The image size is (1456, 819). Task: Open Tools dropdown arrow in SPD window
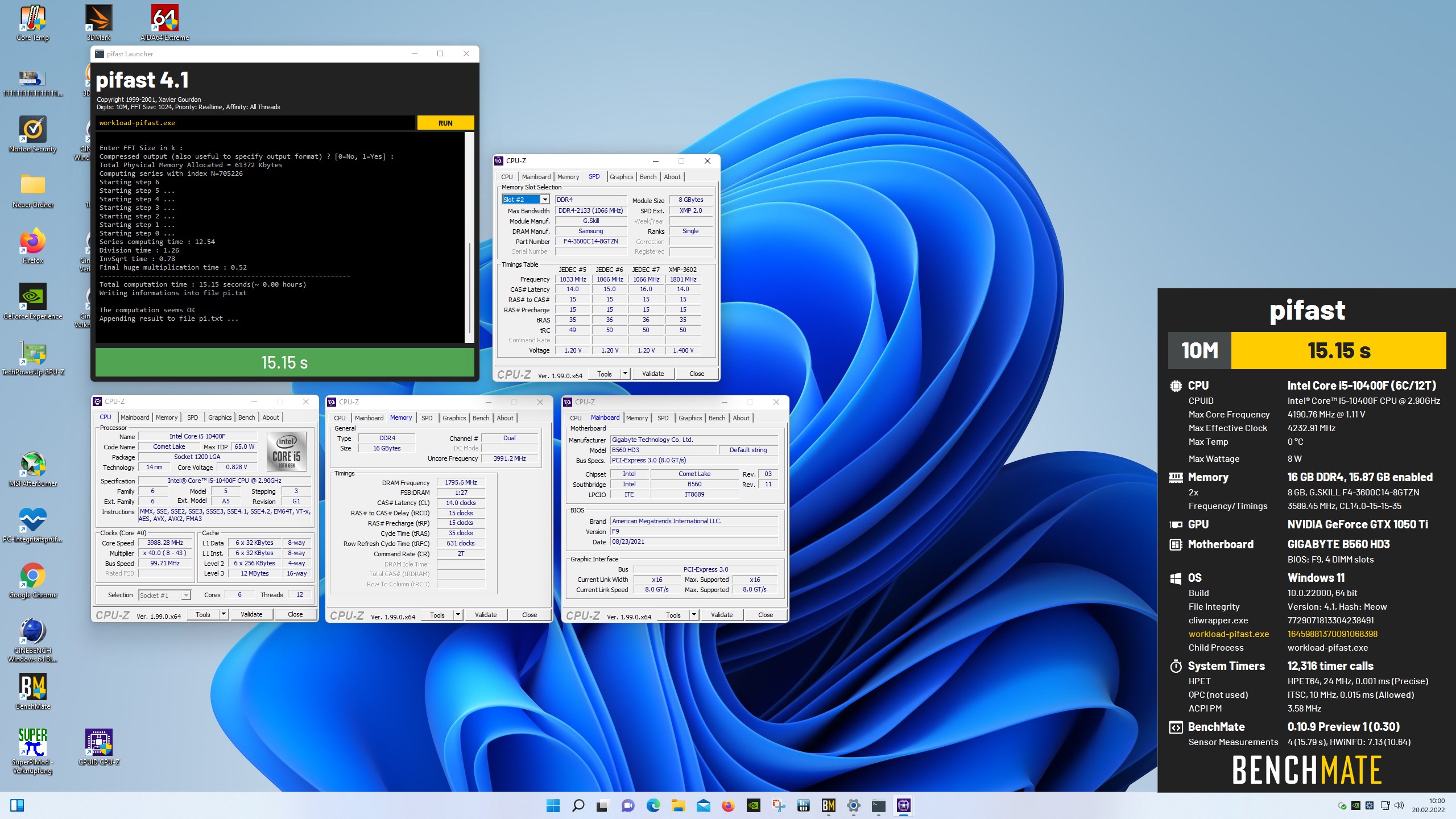click(x=625, y=374)
